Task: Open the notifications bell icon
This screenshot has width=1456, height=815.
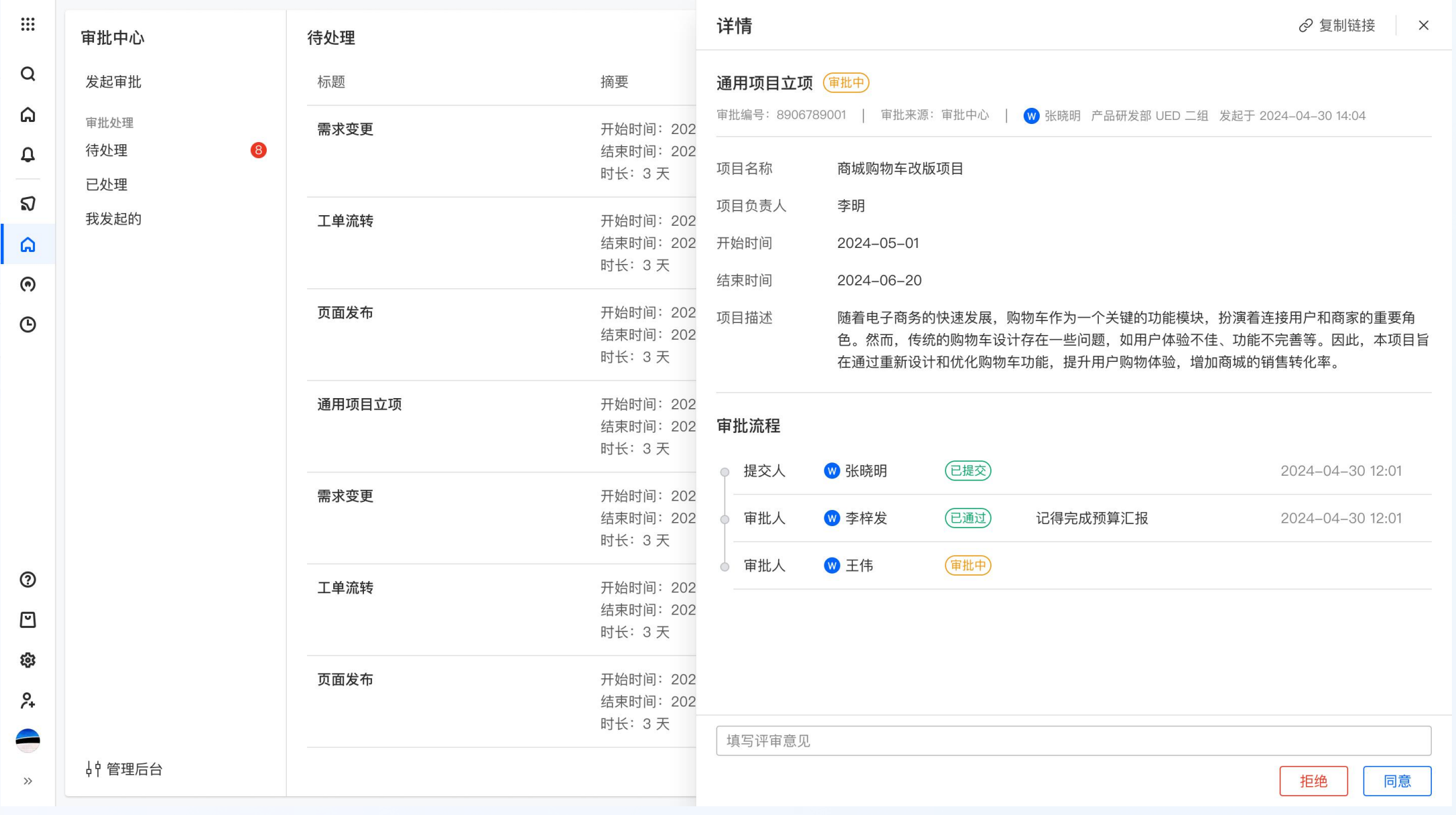Action: (x=27, y=155)
